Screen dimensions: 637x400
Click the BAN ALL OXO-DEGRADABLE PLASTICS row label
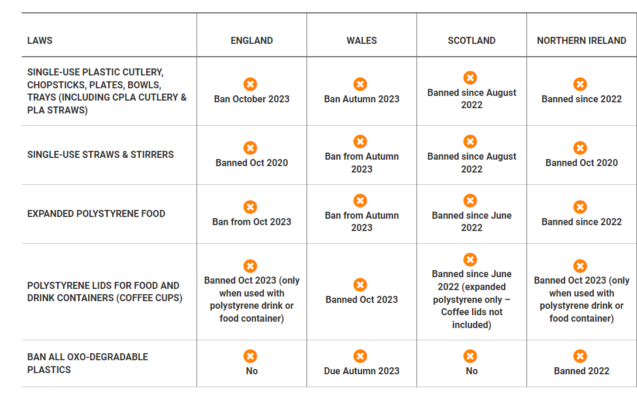pos(87,363)
